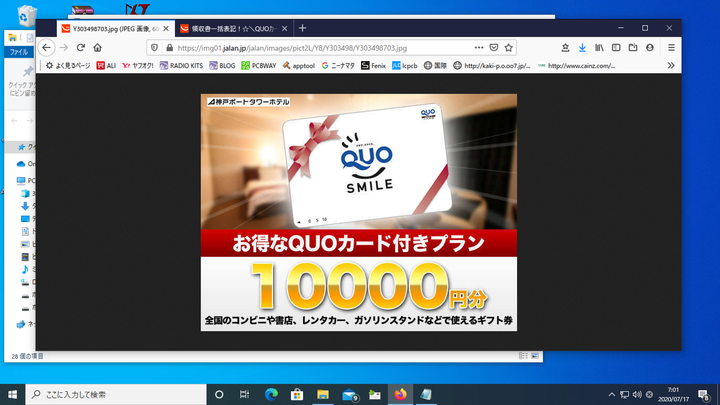This screenshot has height=405, width=720.
Task: Save page to Pocket
Action: 493,47
